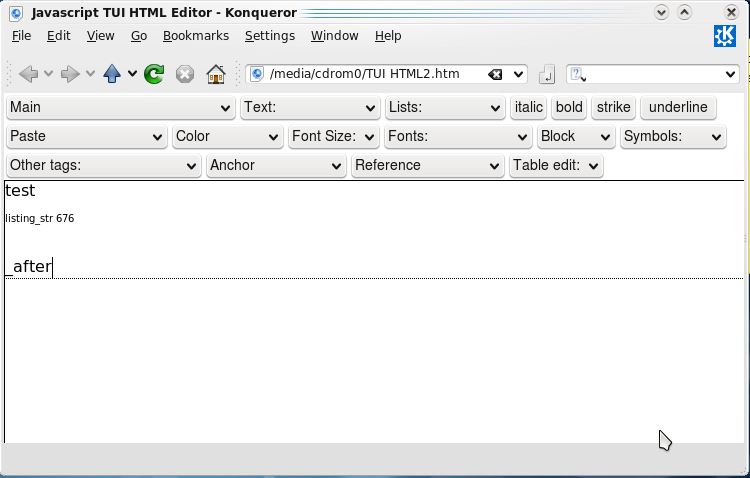Click the Go icon beside the location bar
The image size is (750, 478).
pyautogui.click(x=547, y=75)
